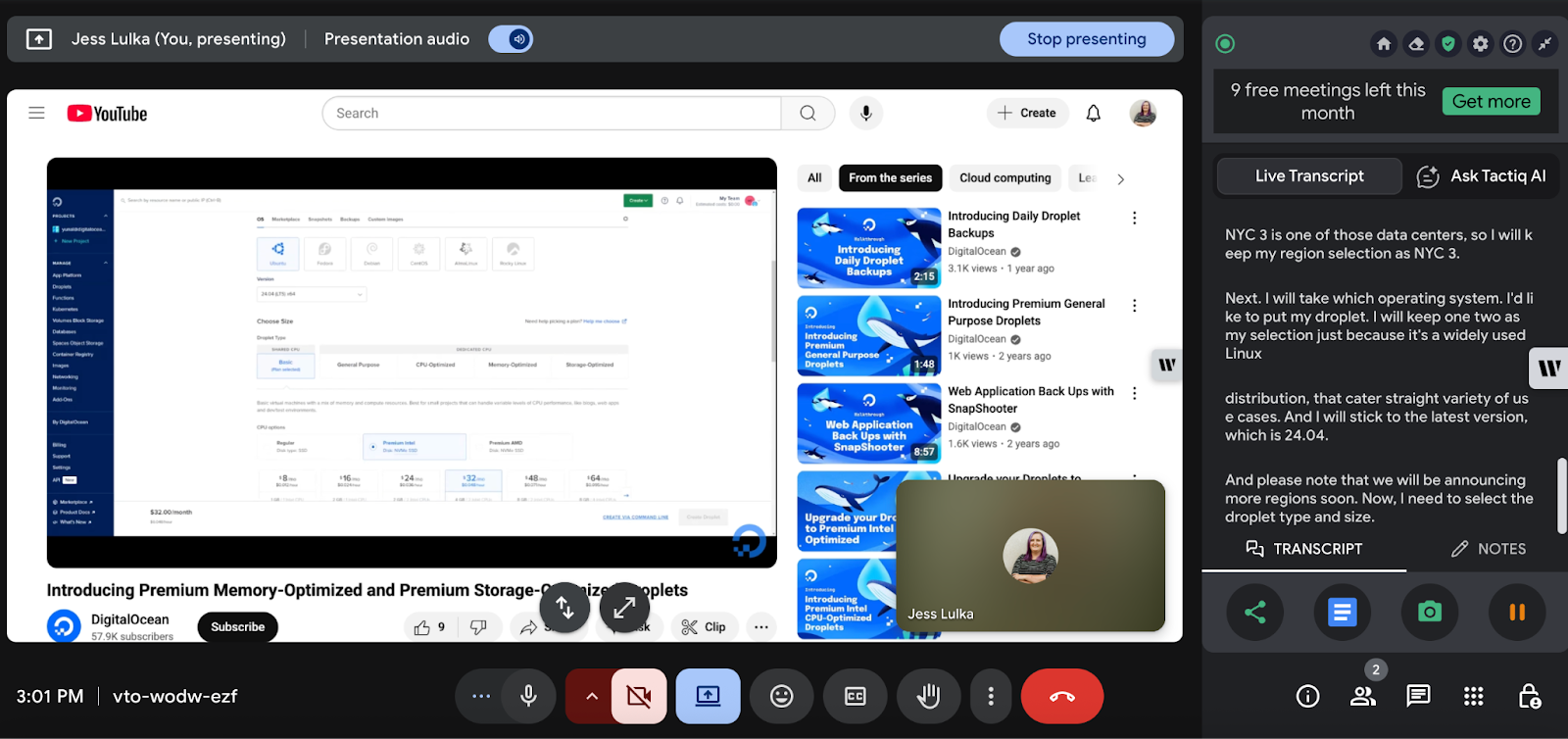Click the Tactiq share icon
Viewport: 1568px width, 739px height.
[x=1254, y=613]
